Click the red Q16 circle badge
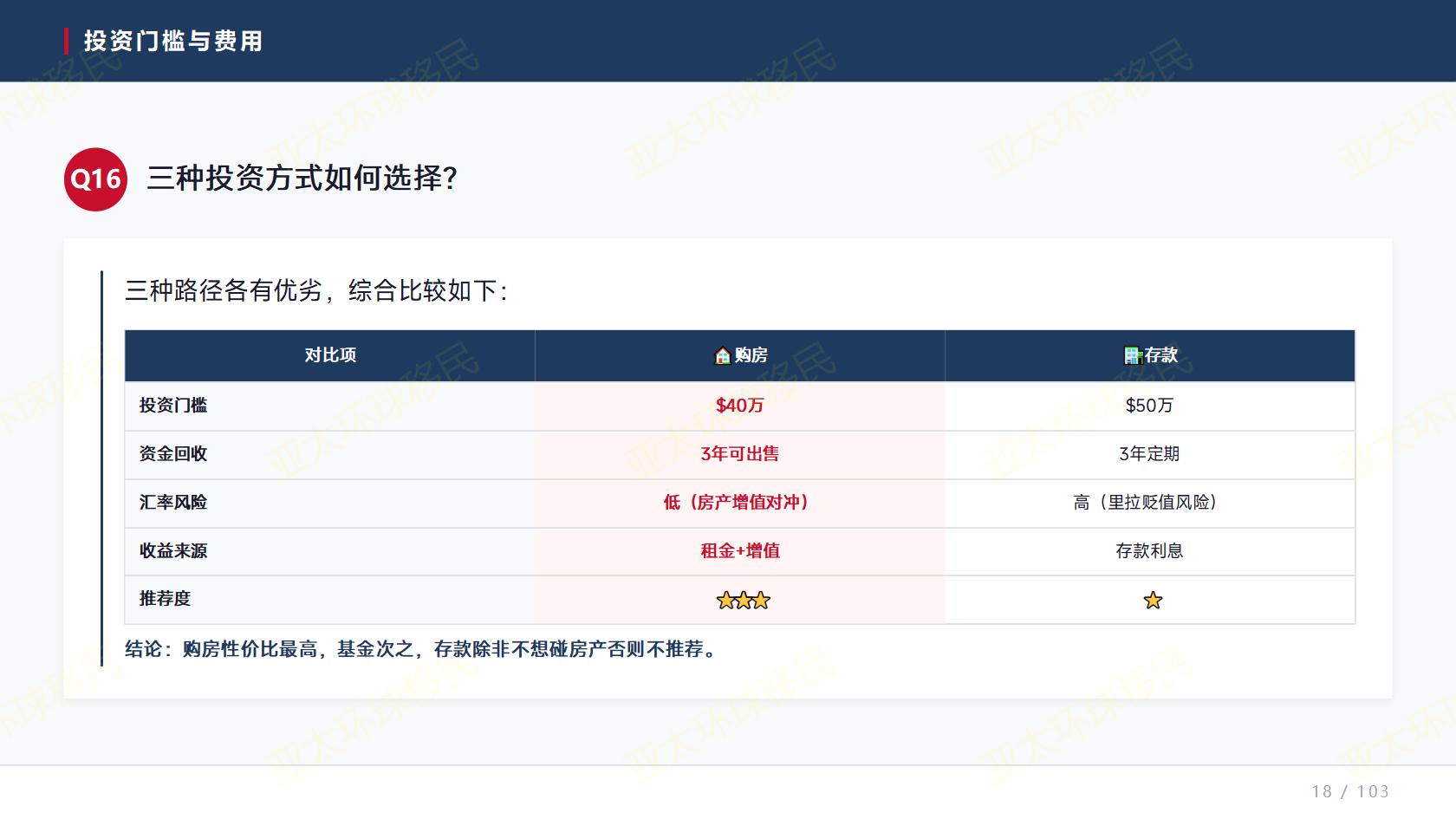 95,179
